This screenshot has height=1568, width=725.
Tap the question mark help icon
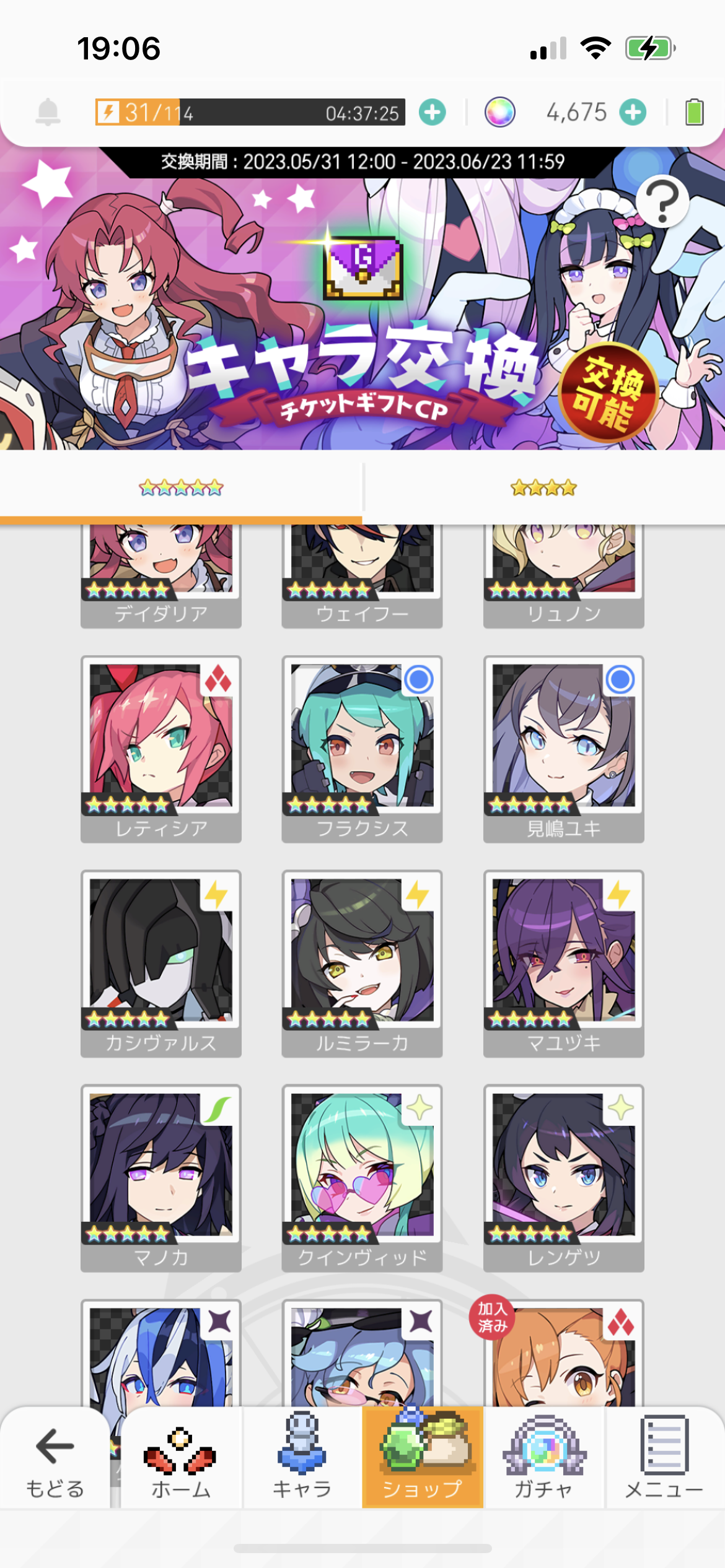[x=662, y=201]
